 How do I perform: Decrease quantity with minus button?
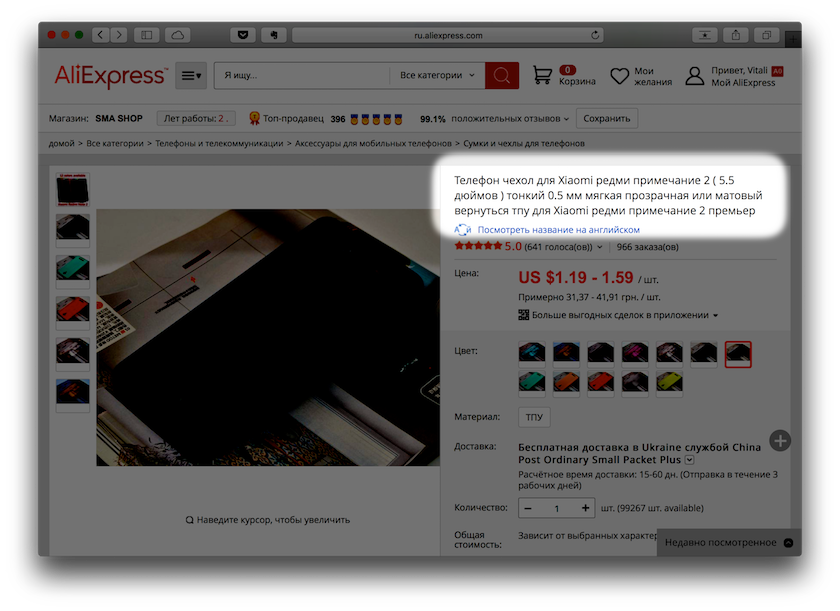[x=528, y=508]
